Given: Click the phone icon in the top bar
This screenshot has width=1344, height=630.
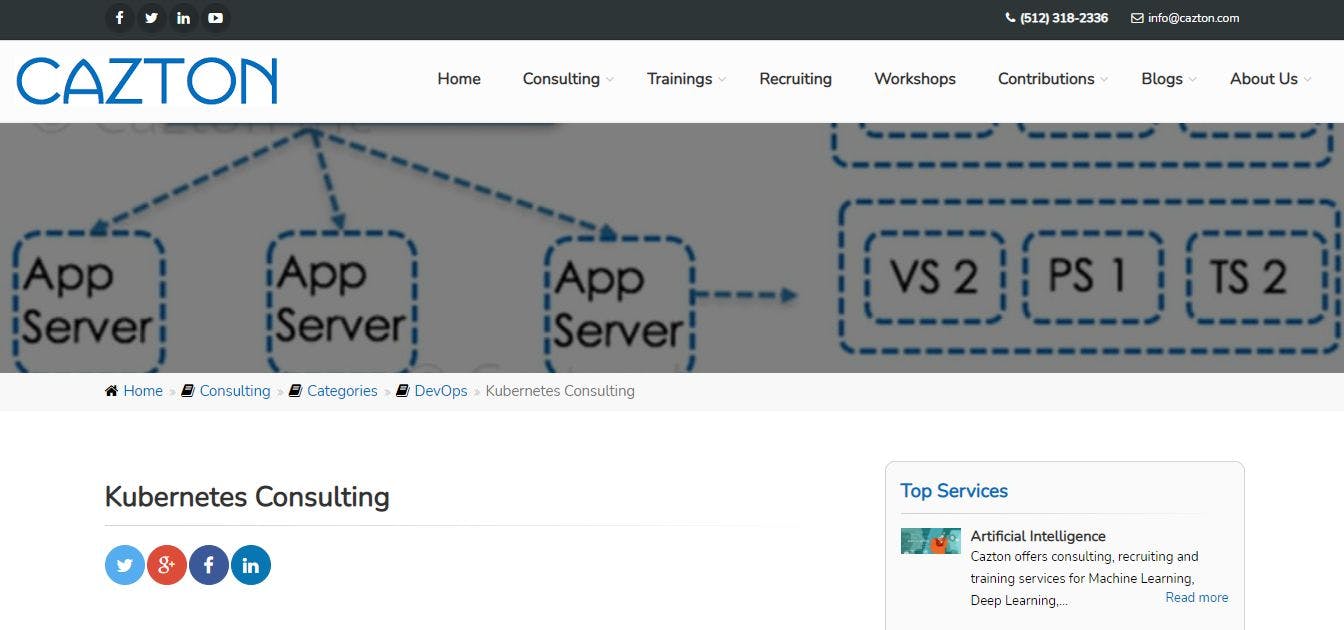Looking at the screenshot, I should coord(1010,18).
